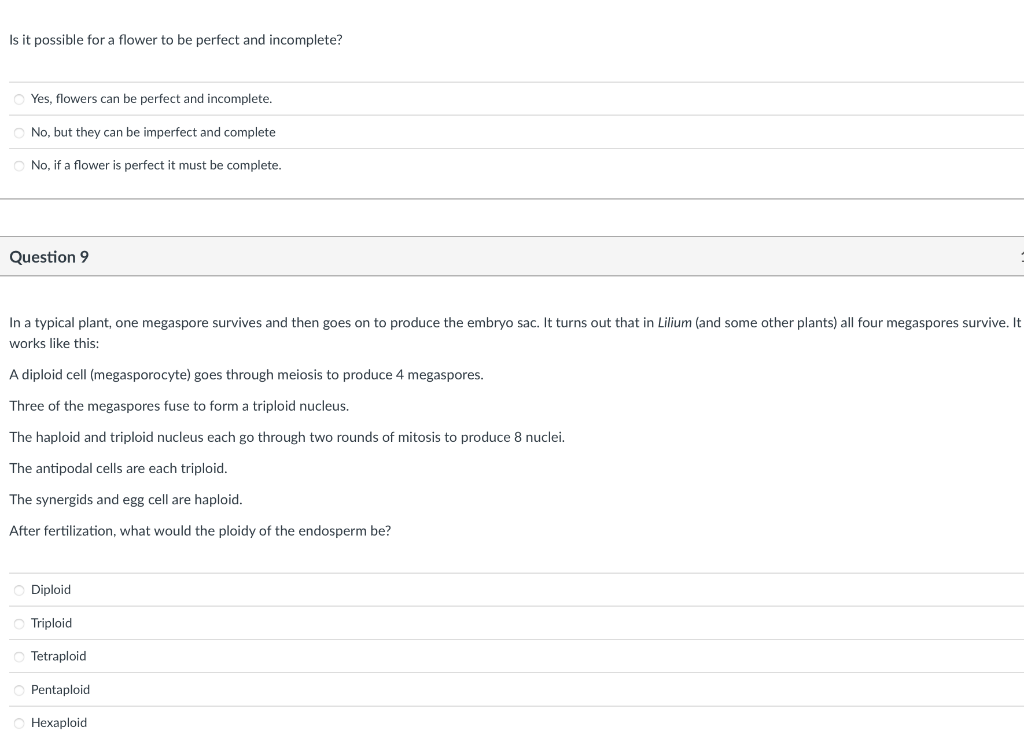Click the italic word 'Lilium'

click(674, 323)
